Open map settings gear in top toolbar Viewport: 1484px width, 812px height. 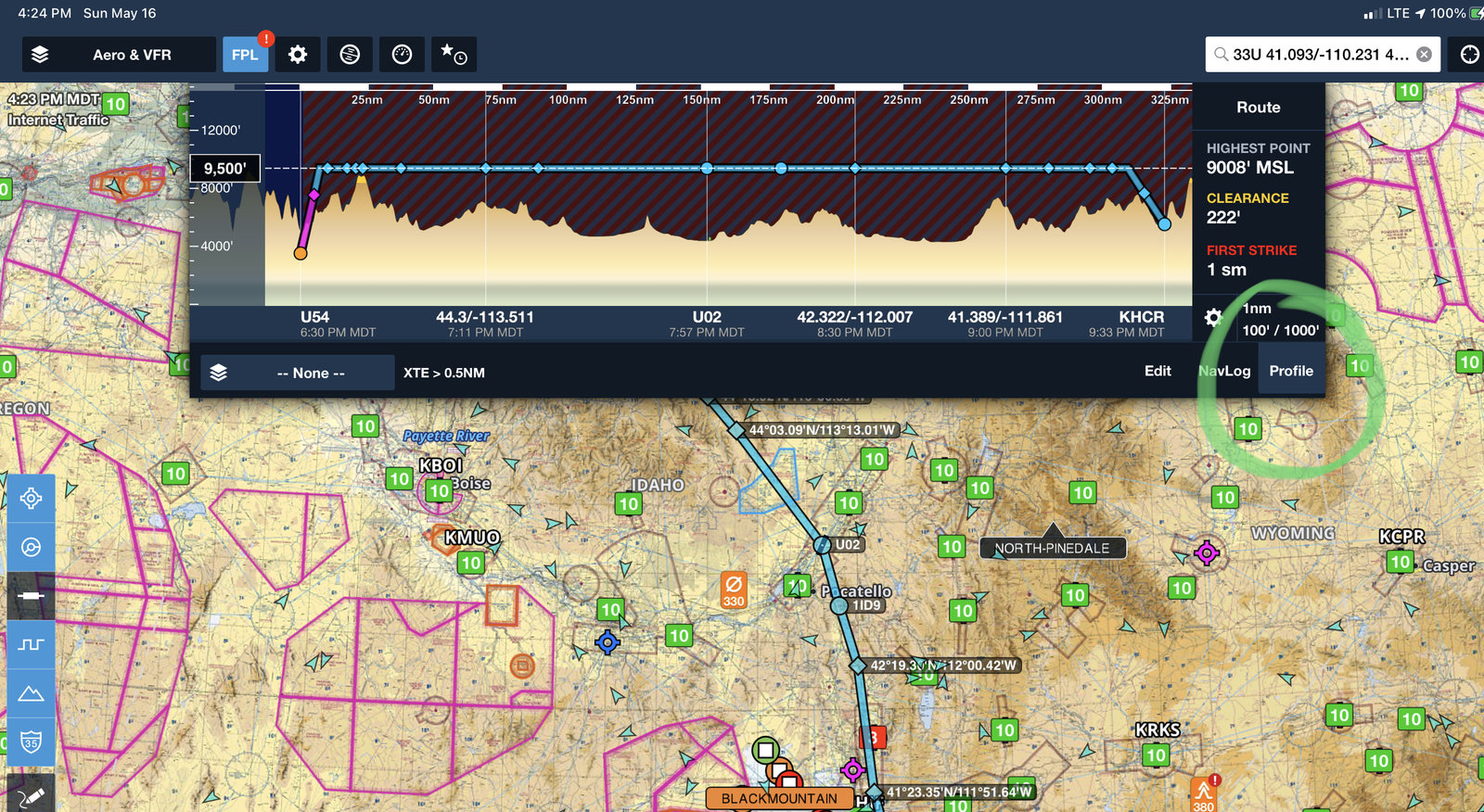click(298, 55)
